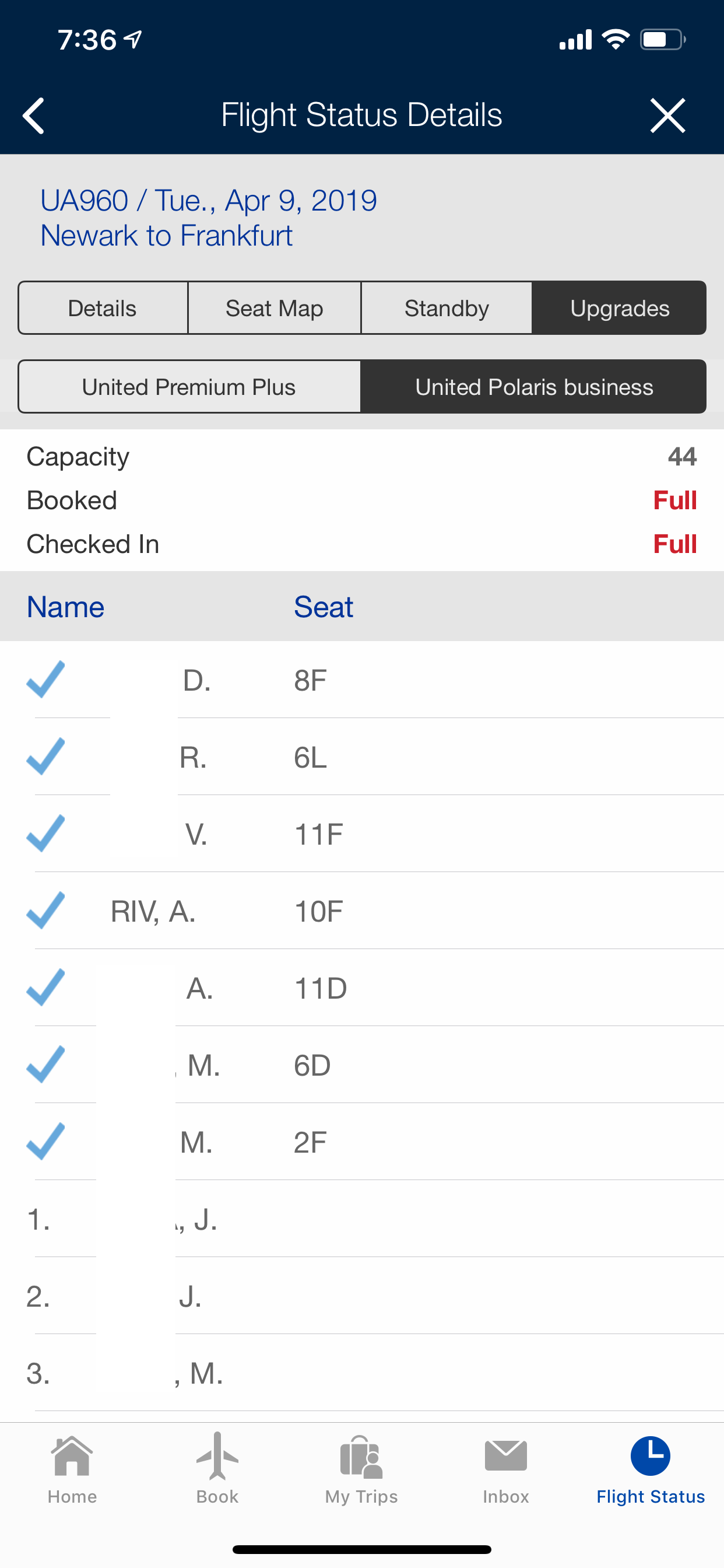Tap the Name column header
The width and height of the screenshot is (724, 1568).
pos(66,607)
